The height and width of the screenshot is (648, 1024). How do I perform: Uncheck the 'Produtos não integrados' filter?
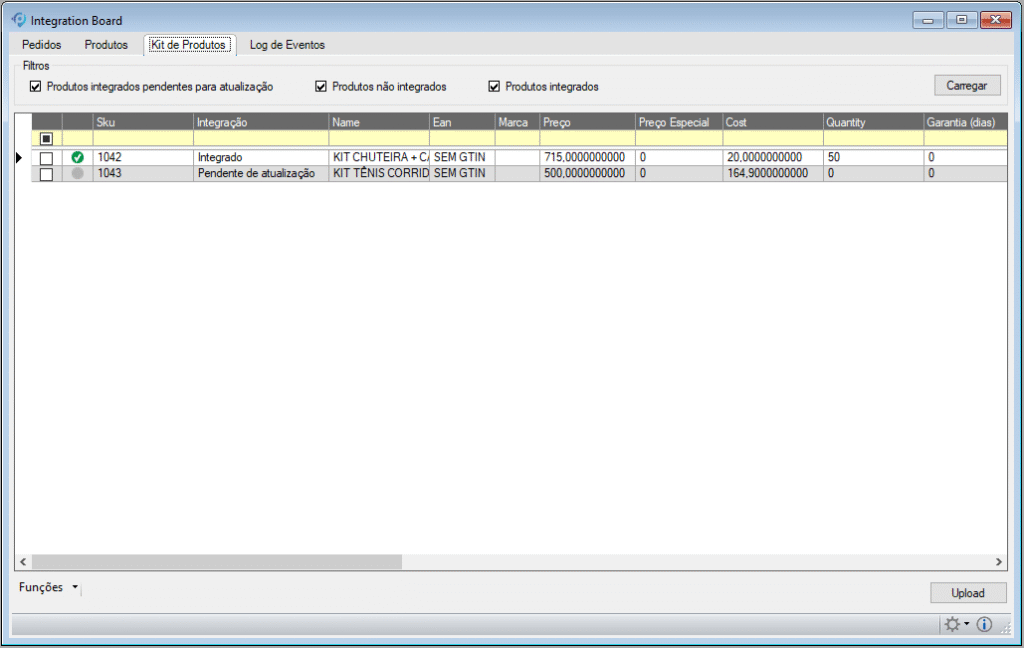321,87
